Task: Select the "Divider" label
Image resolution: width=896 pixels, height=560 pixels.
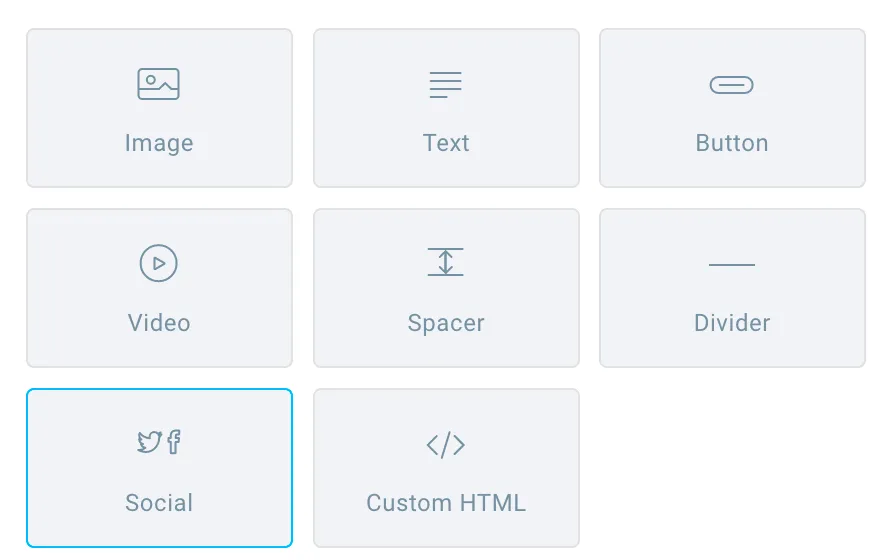Action: [732, 323]
